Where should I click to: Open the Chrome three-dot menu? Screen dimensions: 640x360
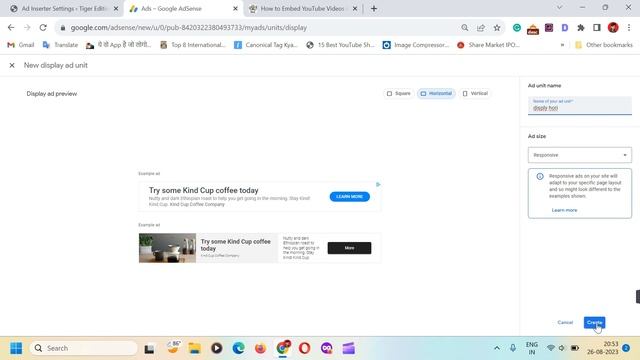[629, 27]
